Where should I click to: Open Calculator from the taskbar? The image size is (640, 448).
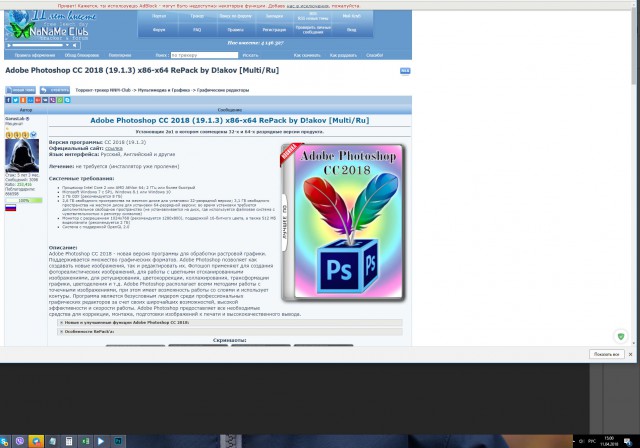[x=69, y=441]
